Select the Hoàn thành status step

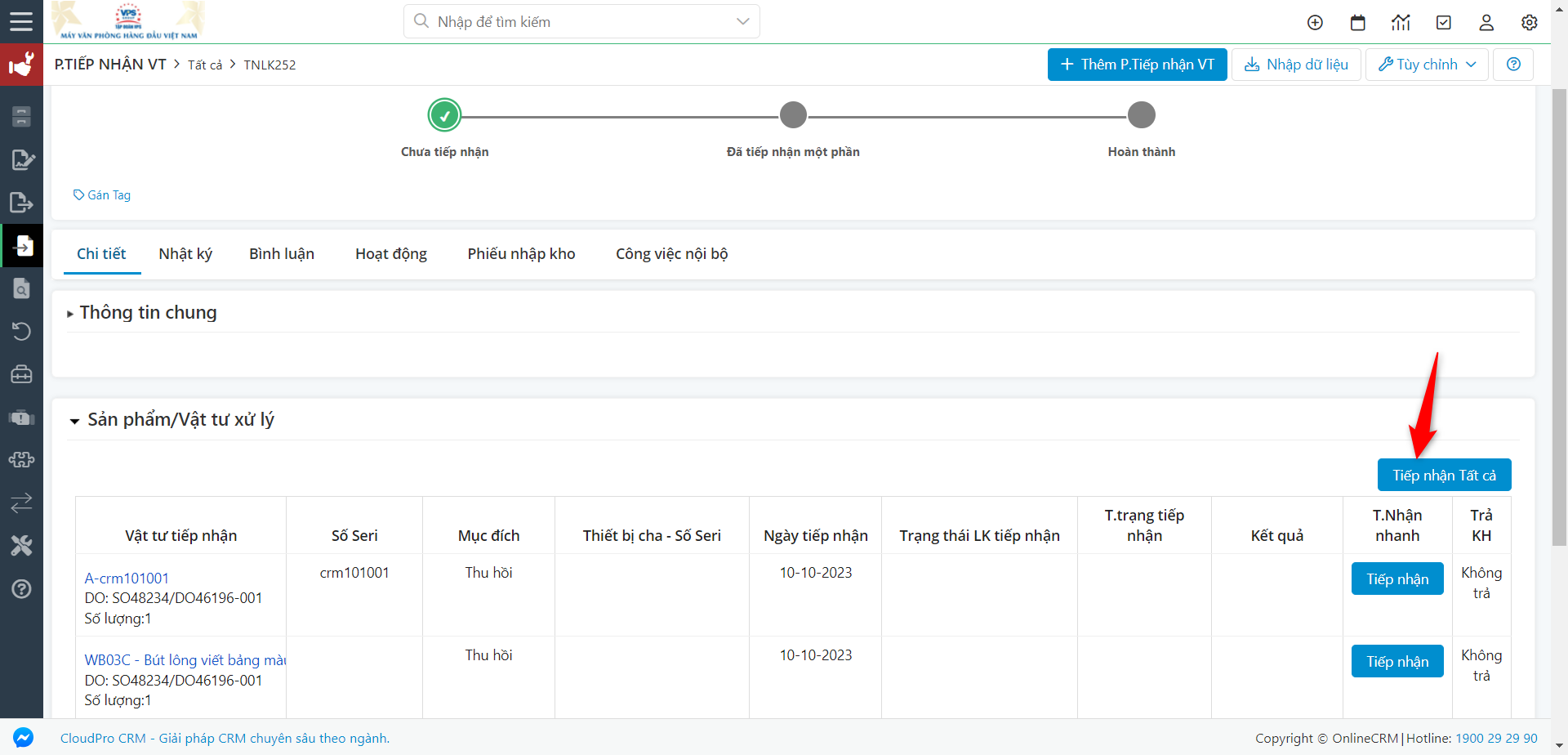1142,115
